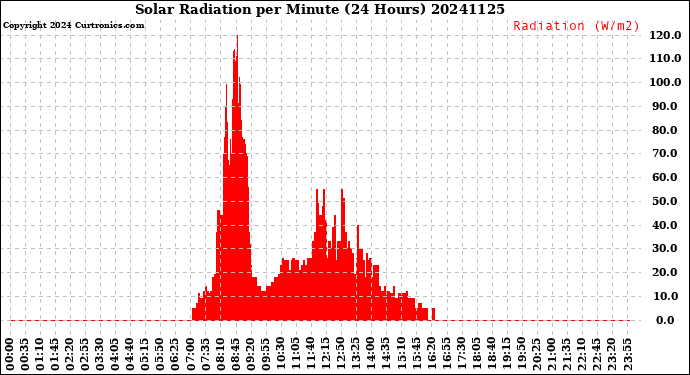The height and width of the screenshot is (375, 690).
Task: Click the '01:45' time axis label
Action: point(55,355)
